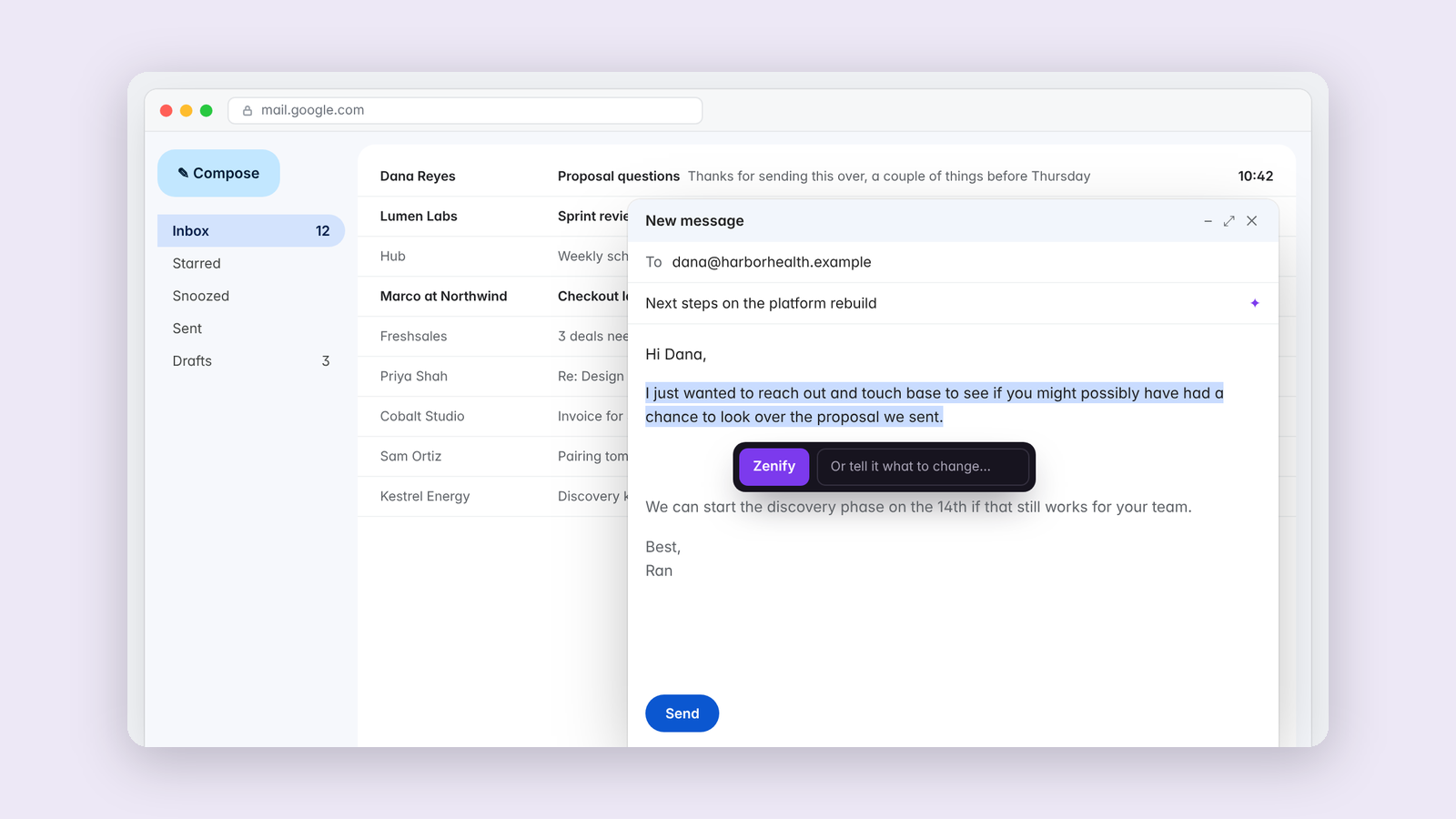Click the highlighted sentence starting 'I just wanted'
Screen dimensions: 1456x819
935,405
